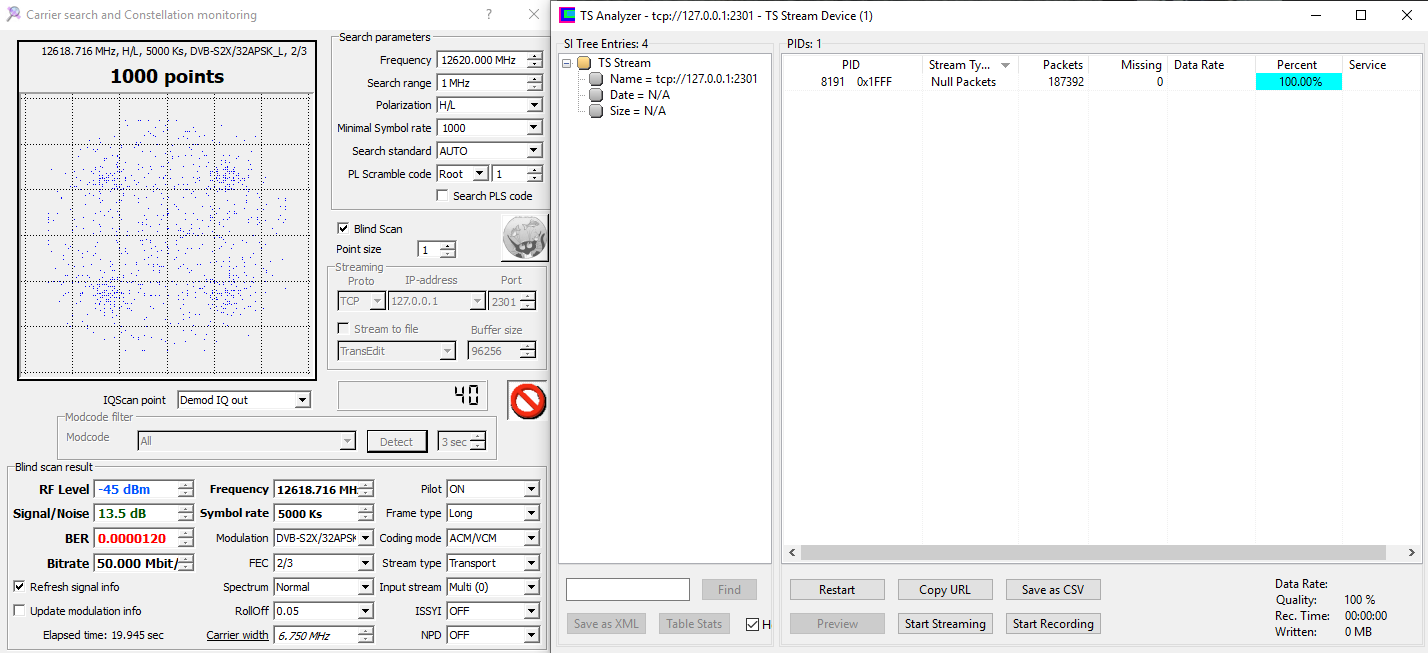Screen dimensions: 1428x653
Task: Increase the Point size stepper
Action: click(448, 246)
